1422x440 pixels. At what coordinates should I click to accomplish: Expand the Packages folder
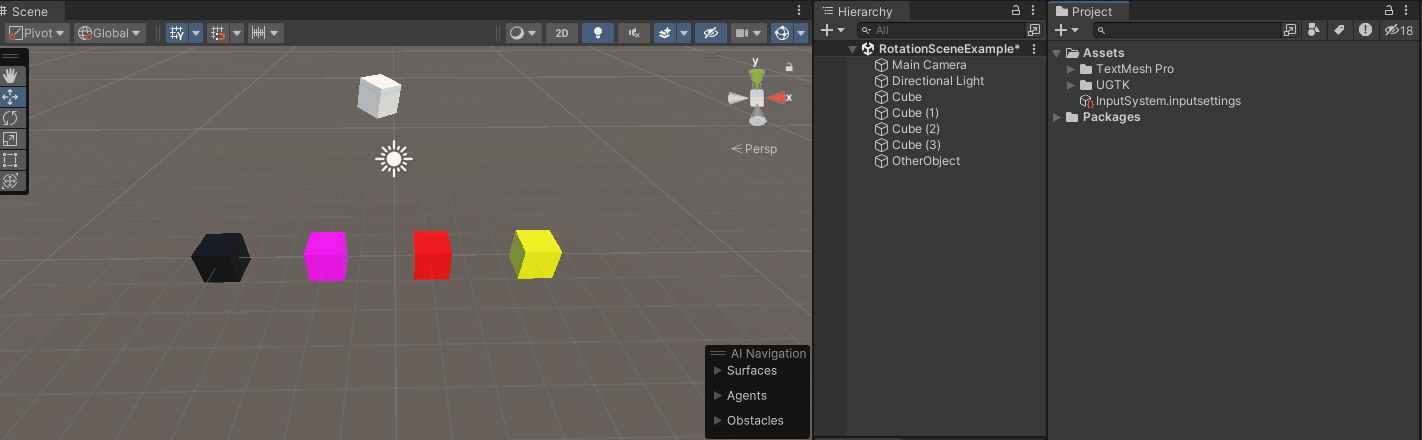(1057, 117)
